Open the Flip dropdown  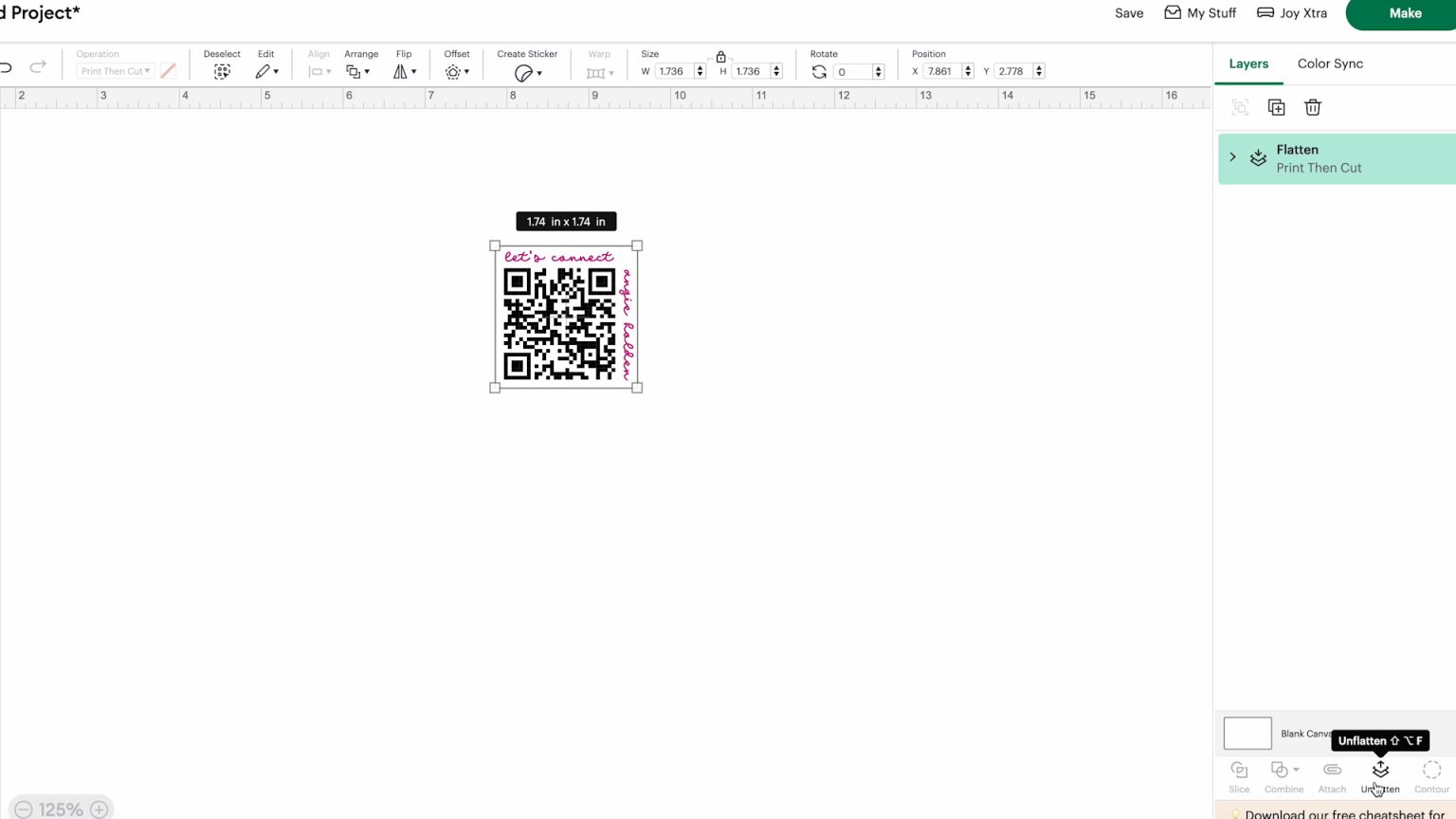pyautogui.click(x=405, y=70)
